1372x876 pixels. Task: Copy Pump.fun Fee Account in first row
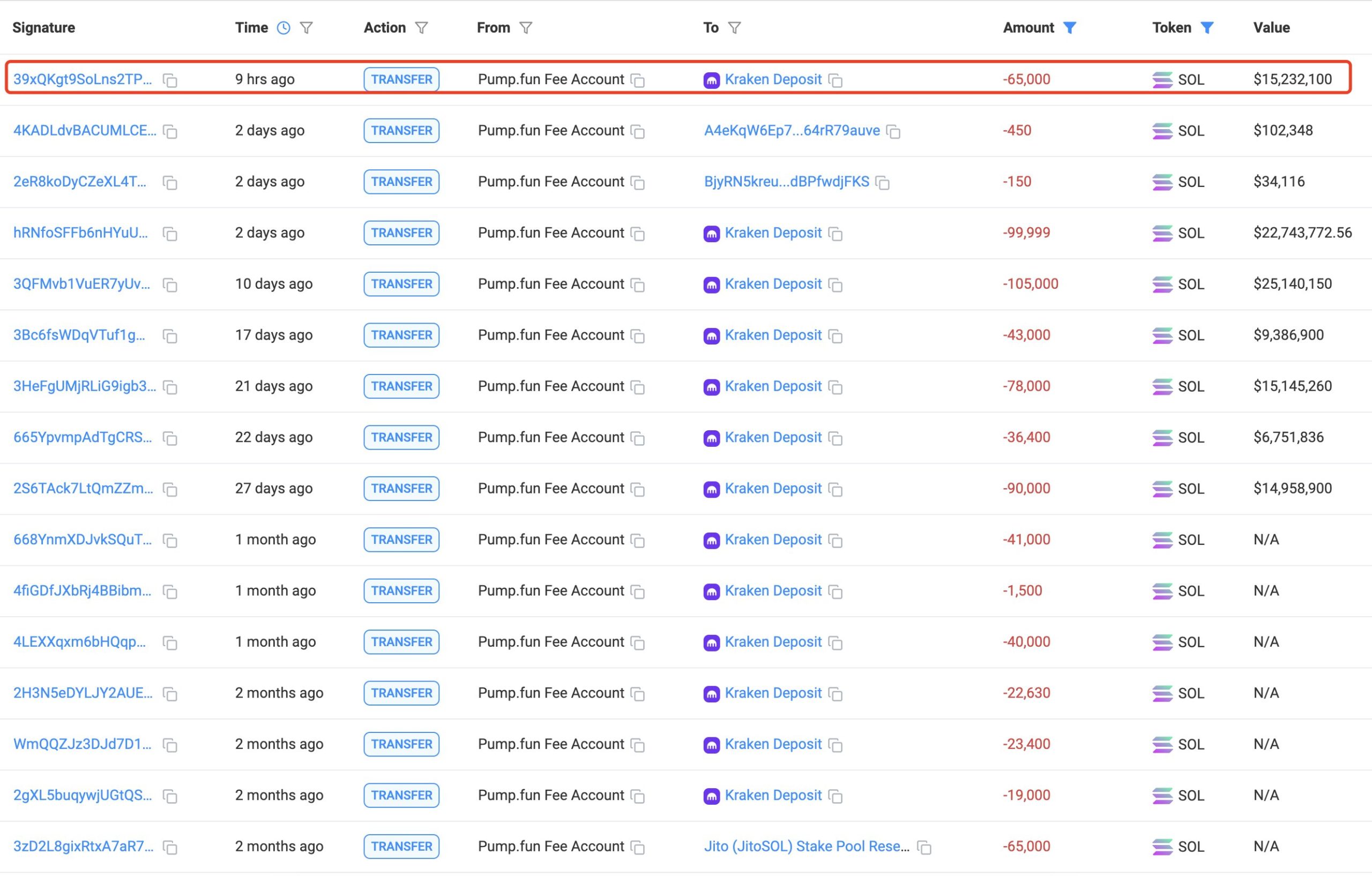click(638, 80)
